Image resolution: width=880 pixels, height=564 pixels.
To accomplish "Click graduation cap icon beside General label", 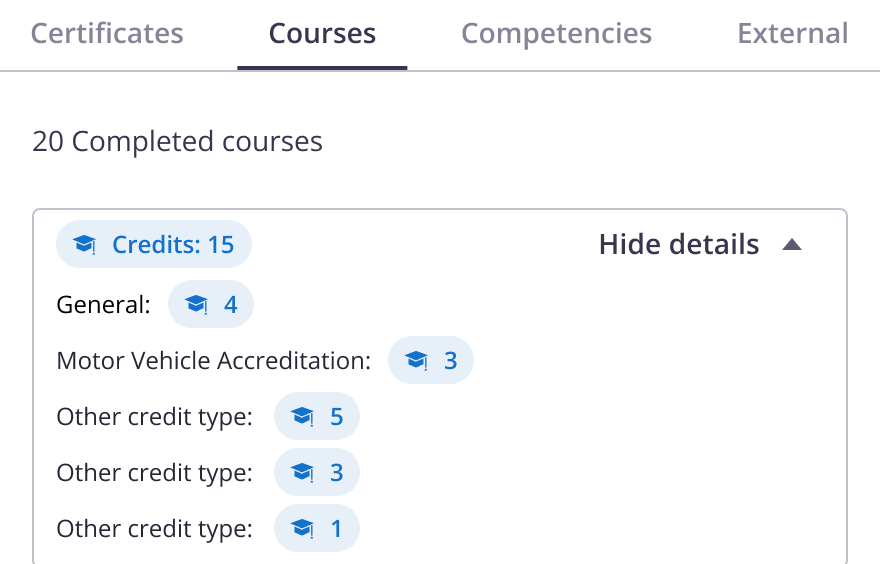I will pyautogui.click(x=197, y=305).
